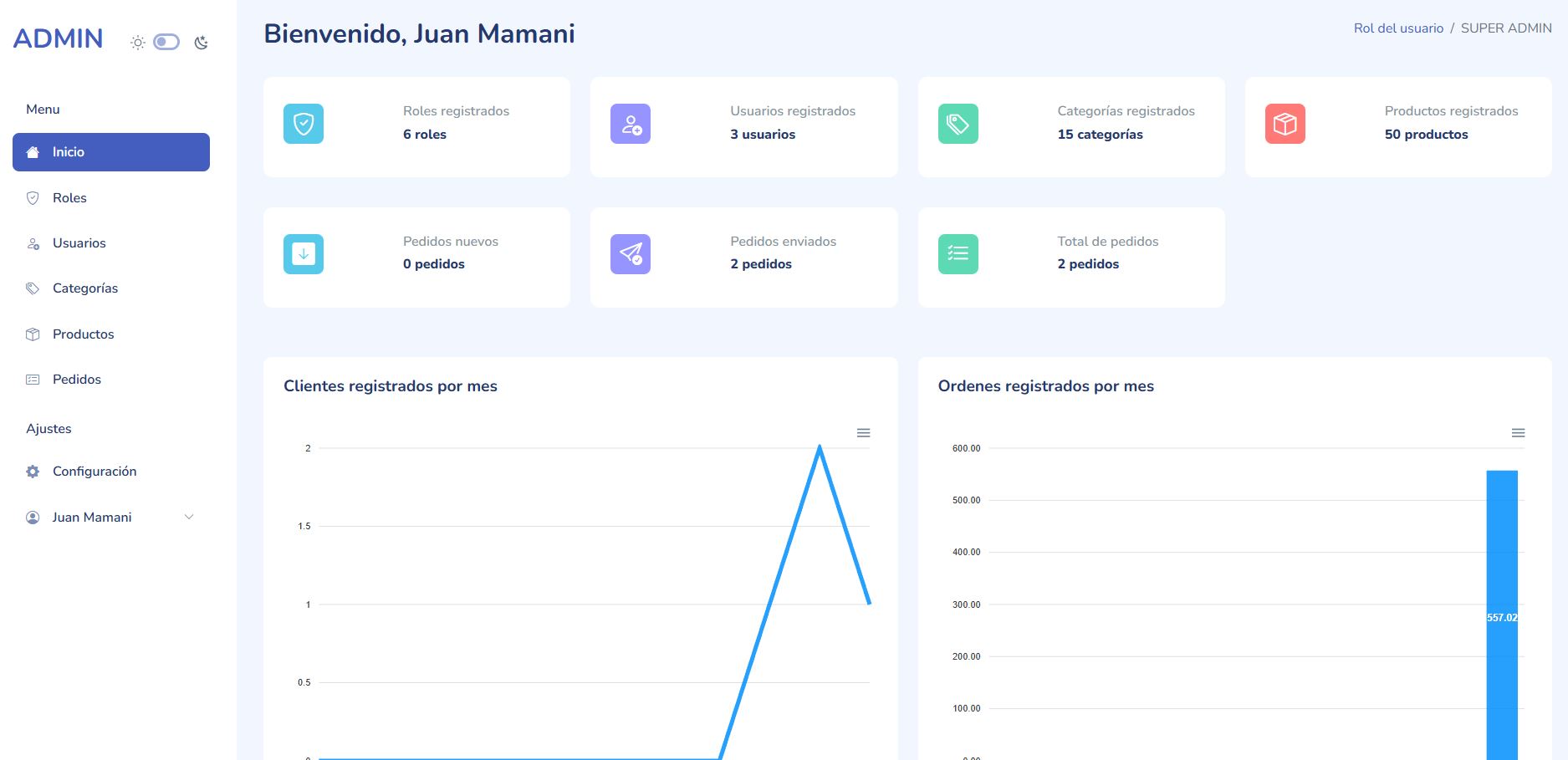This screenshot has width=1568, height=760.
Task: Expand the Juan Mamani user menu chevron
Action: [x=189, y=517]
